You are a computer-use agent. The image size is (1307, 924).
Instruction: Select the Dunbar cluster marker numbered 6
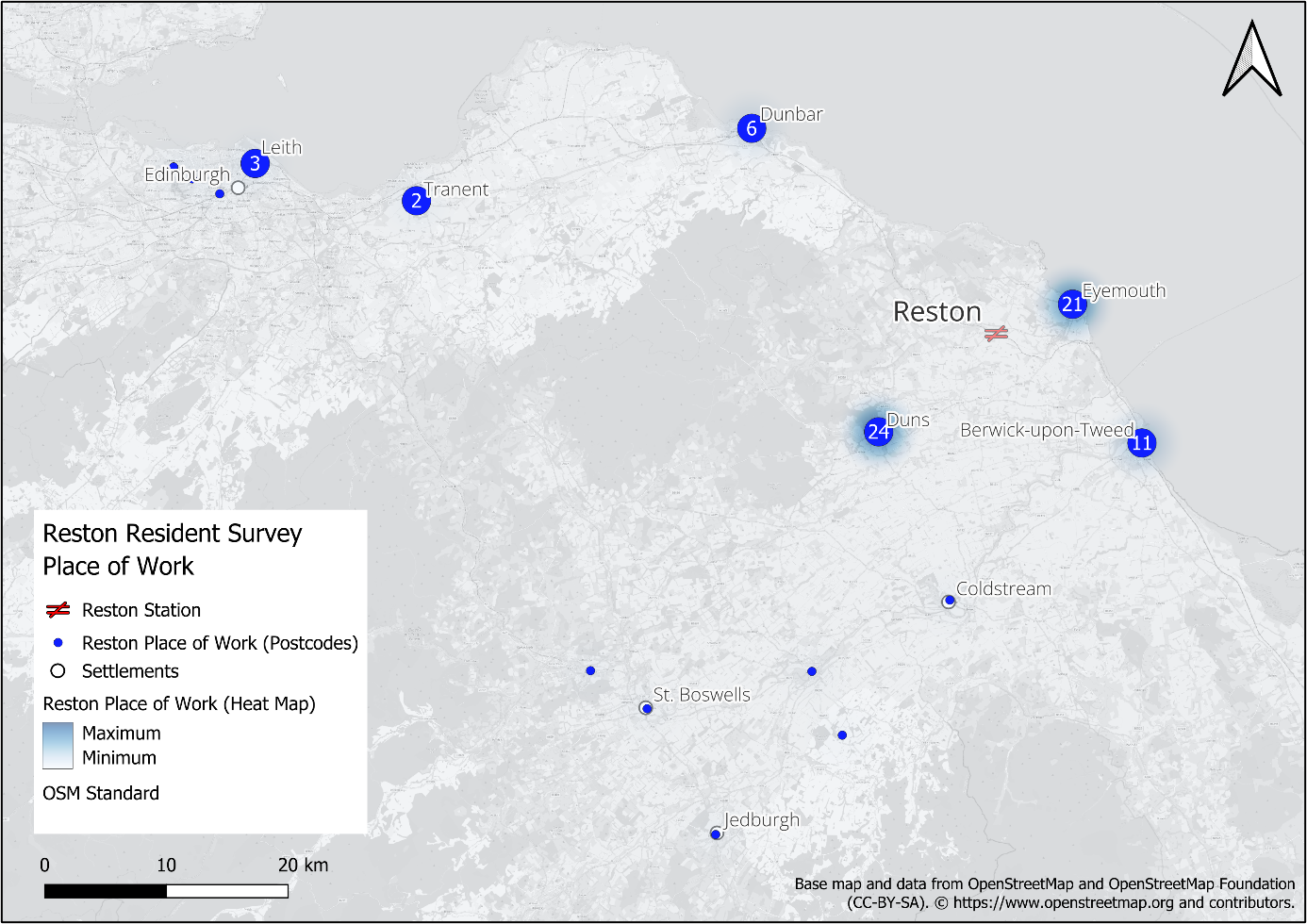click(752, 128)
